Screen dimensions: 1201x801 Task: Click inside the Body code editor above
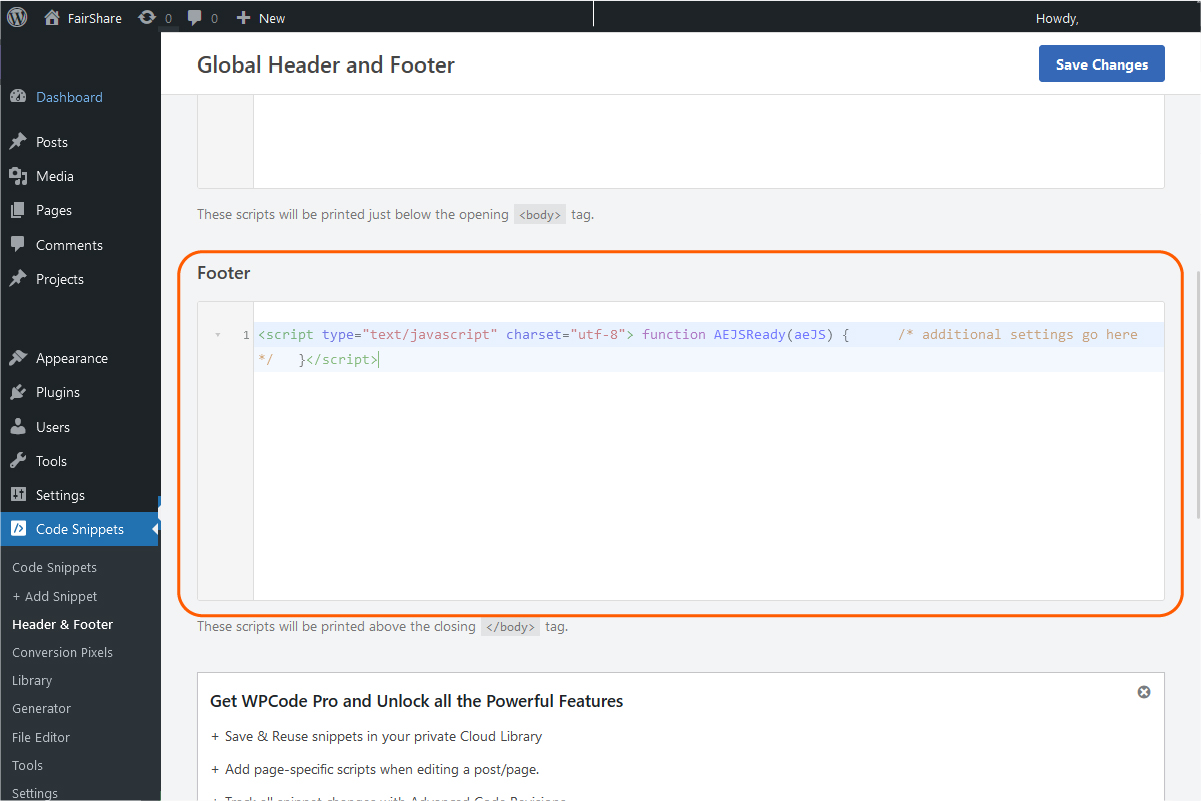tap(708, 141)
